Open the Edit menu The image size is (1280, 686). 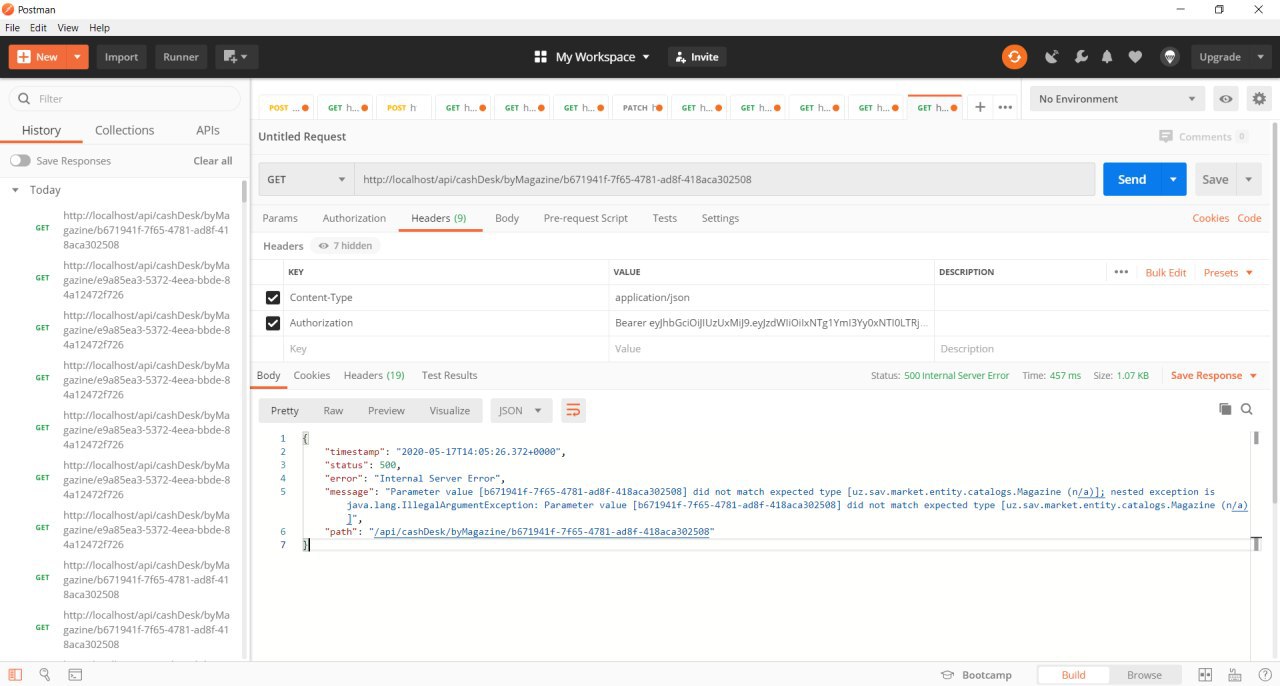point(38,28)
